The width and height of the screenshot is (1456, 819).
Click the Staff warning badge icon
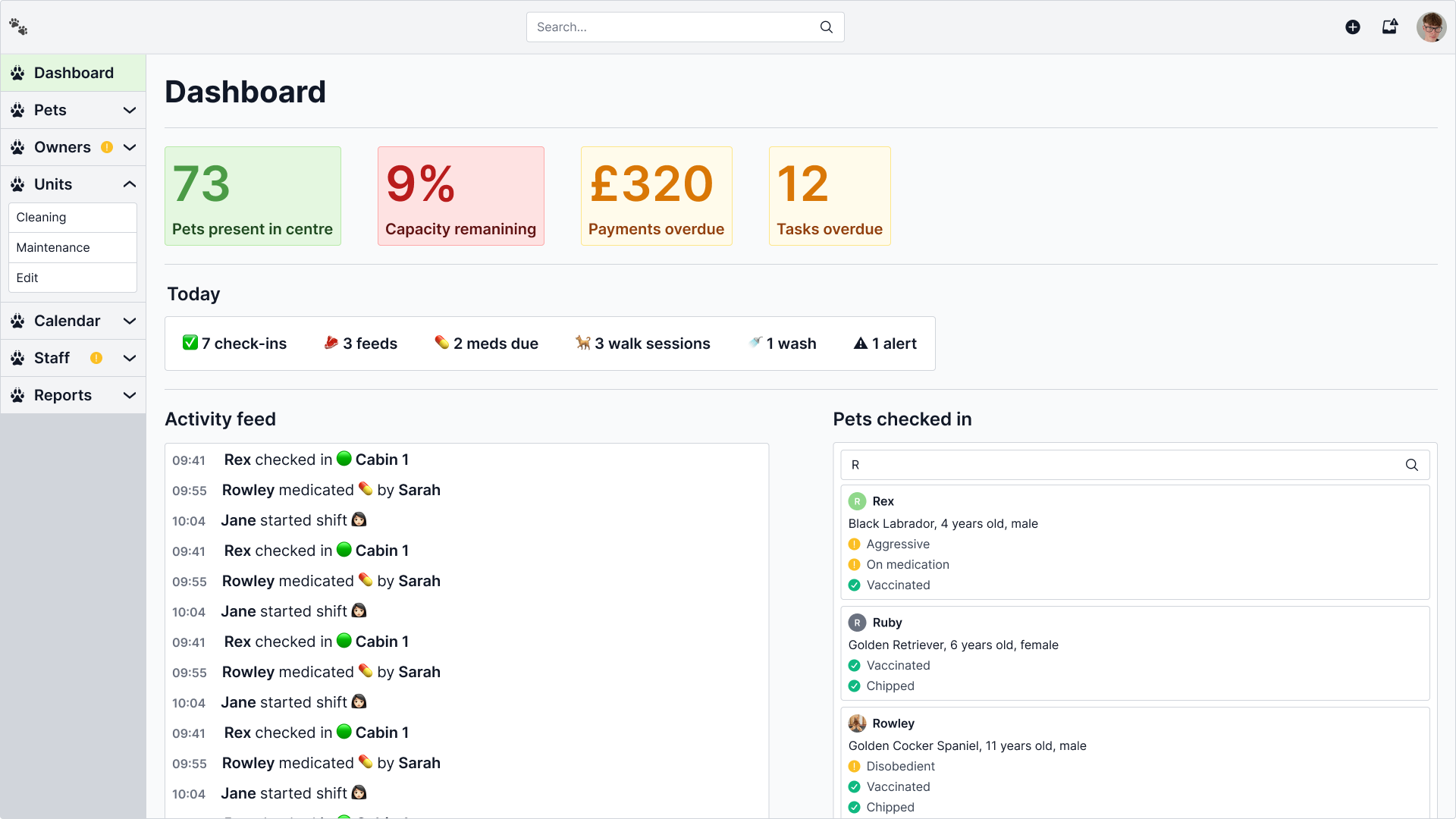96,358
